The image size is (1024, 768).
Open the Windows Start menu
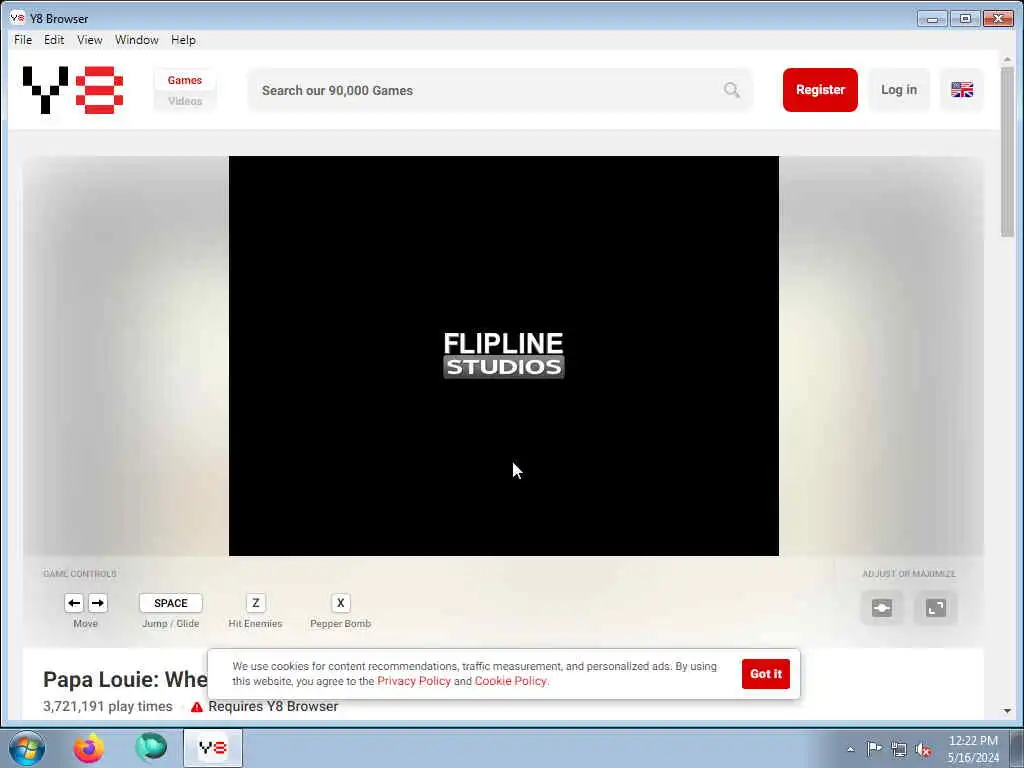27,748
